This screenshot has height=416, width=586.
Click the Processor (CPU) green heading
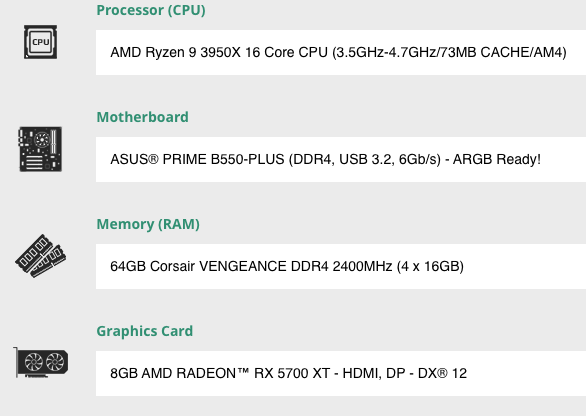[x=151, y=10]
